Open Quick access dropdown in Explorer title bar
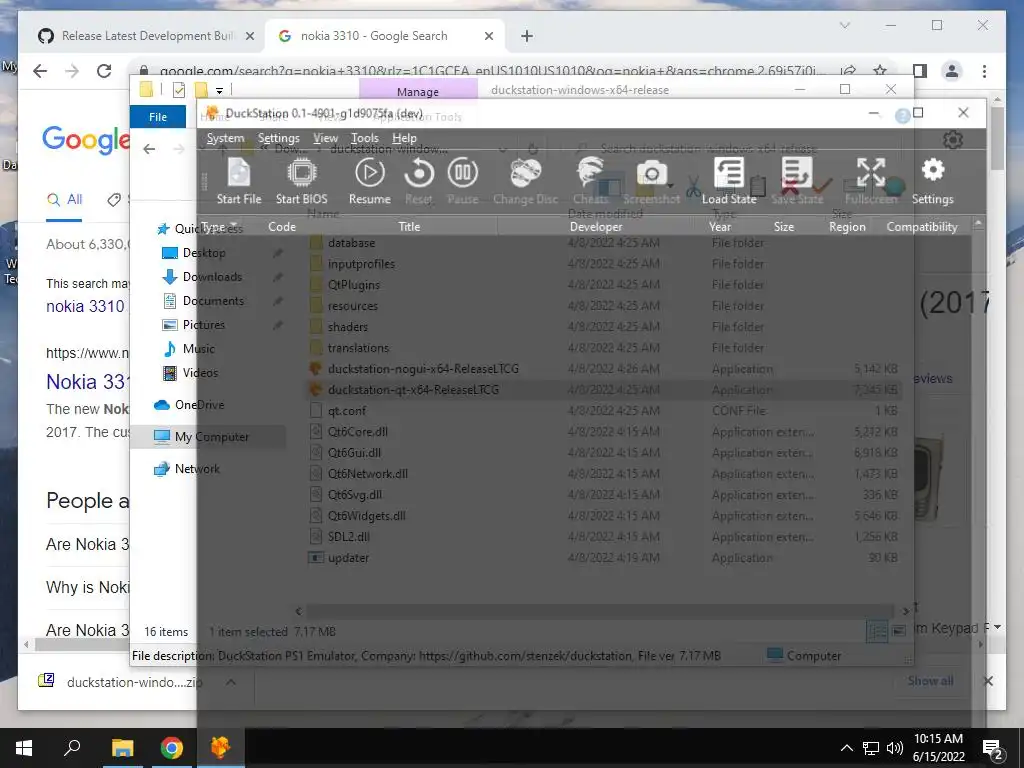 (219, 90)
